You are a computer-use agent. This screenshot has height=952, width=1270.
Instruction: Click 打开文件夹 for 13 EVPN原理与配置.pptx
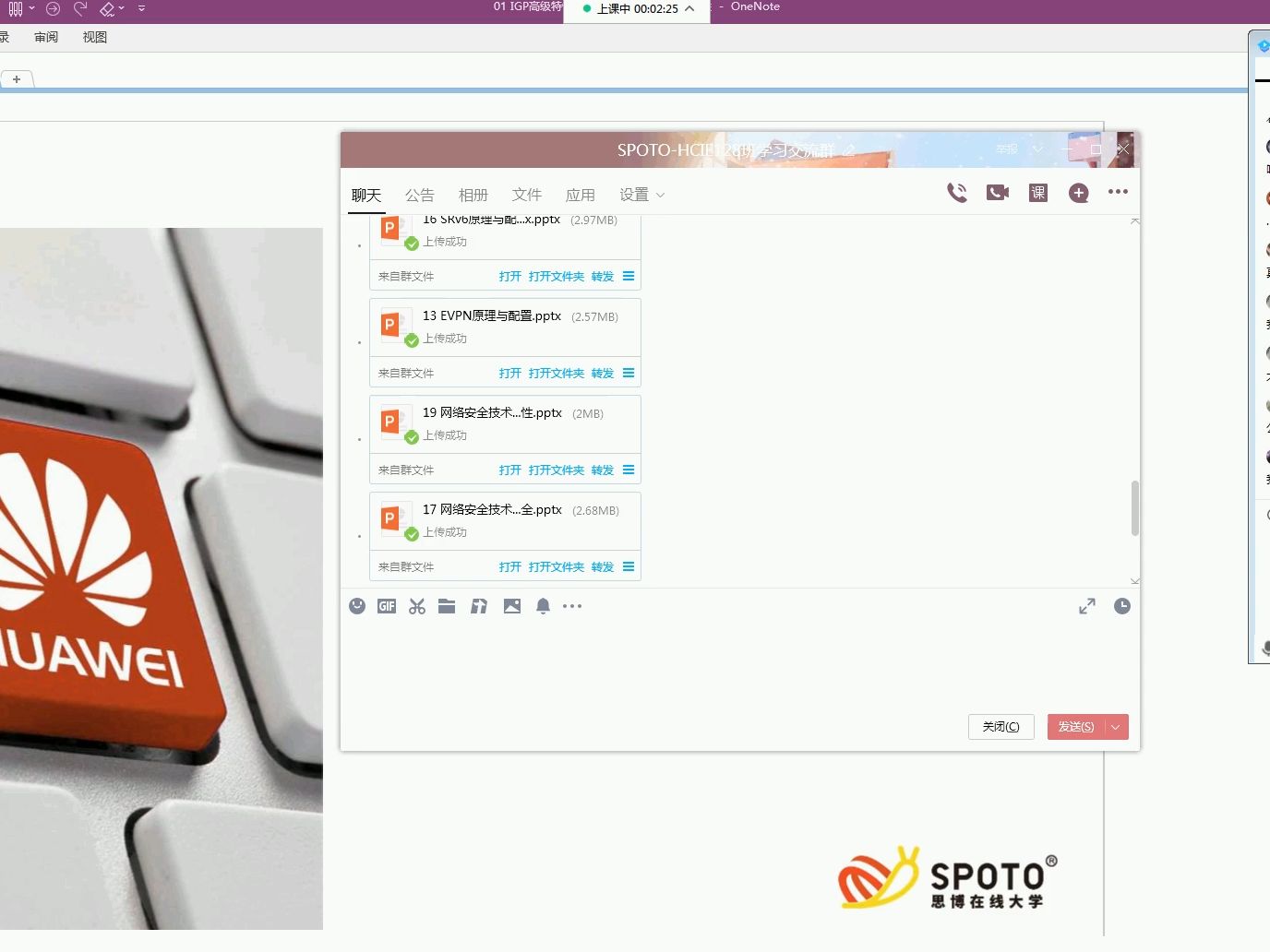[x=557, y=373]
